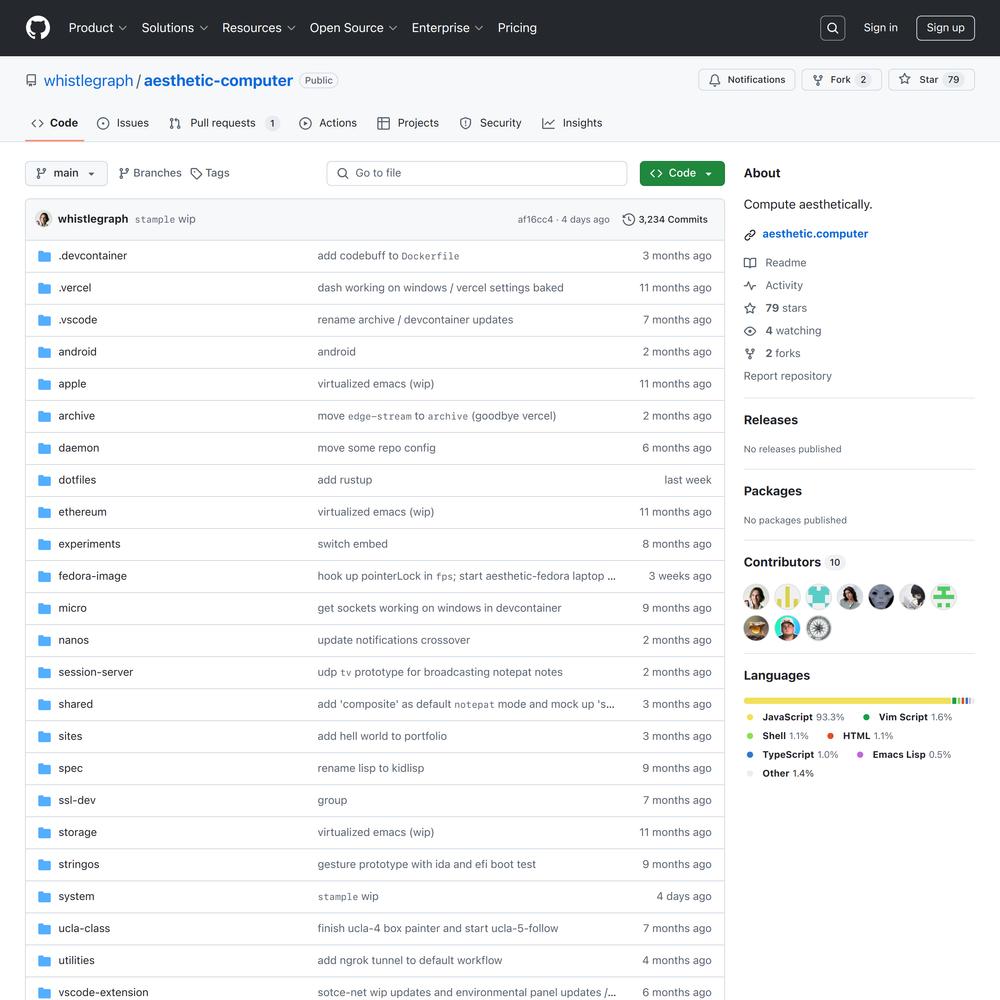The image size is (1000, 1000).
Task: Expand the Open Source menu
Action: [x=353, y=28]
